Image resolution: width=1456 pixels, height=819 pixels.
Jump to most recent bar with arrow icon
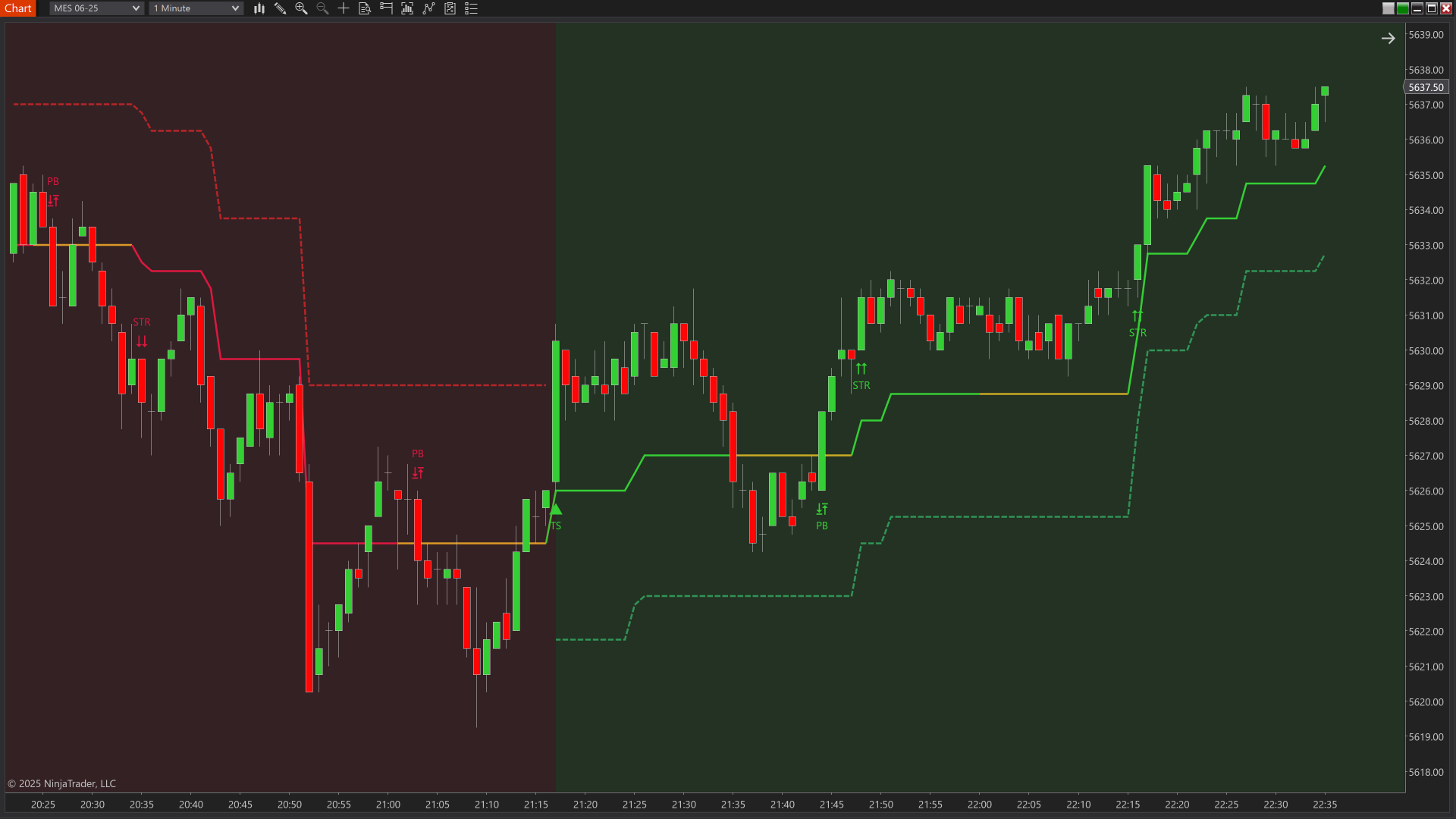[1389, 38]
